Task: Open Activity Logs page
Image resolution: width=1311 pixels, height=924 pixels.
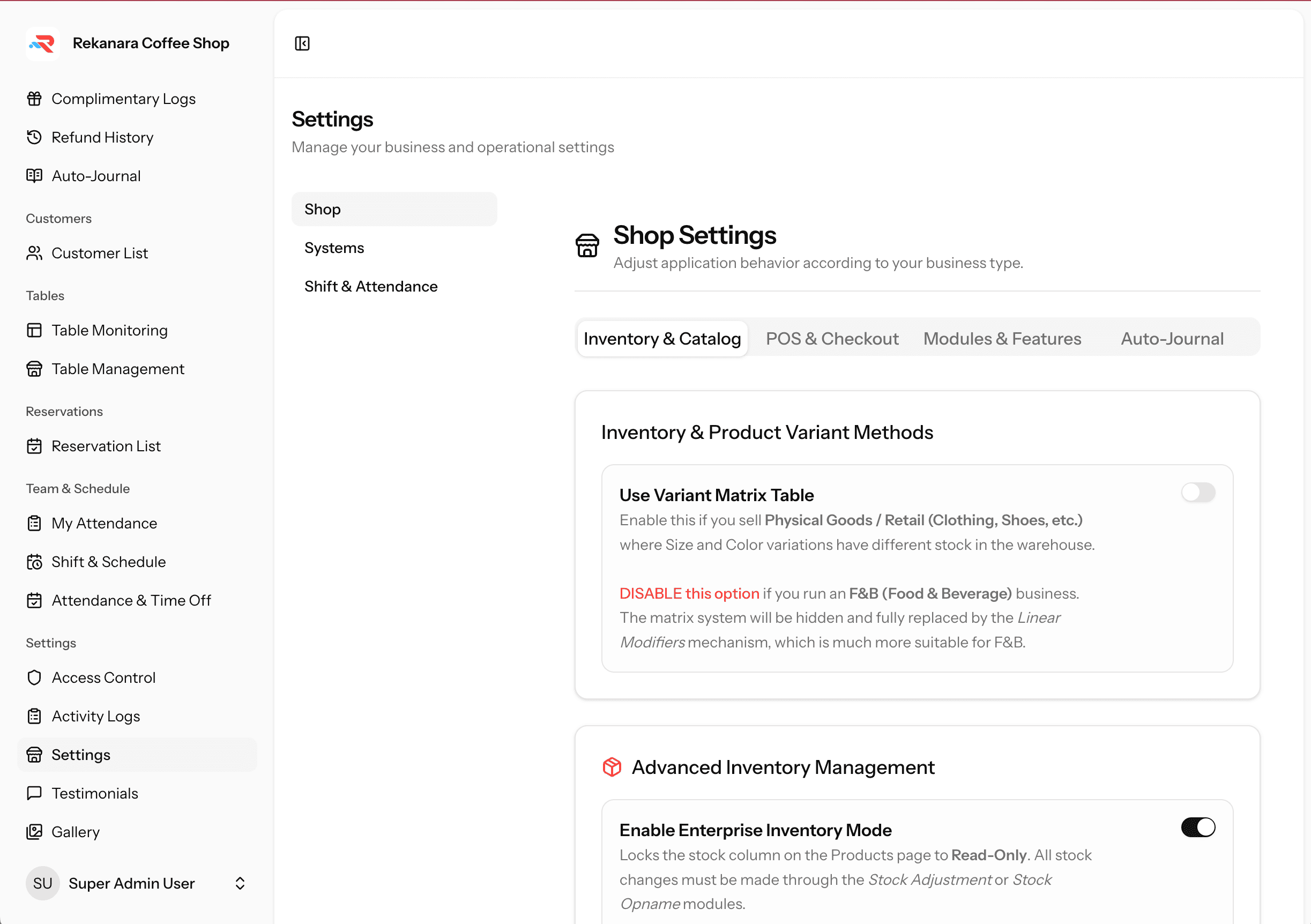Action: tap(137, 716)
